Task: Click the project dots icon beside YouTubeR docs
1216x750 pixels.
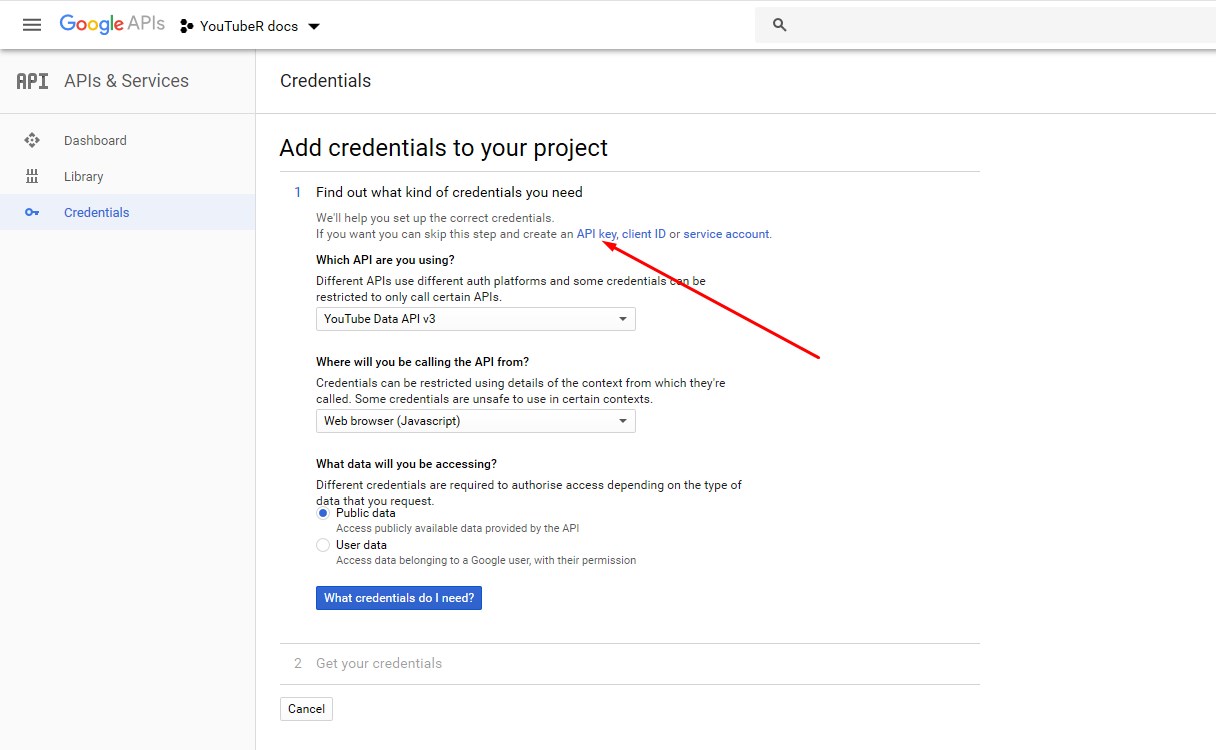Action: [x=187, y=26]
